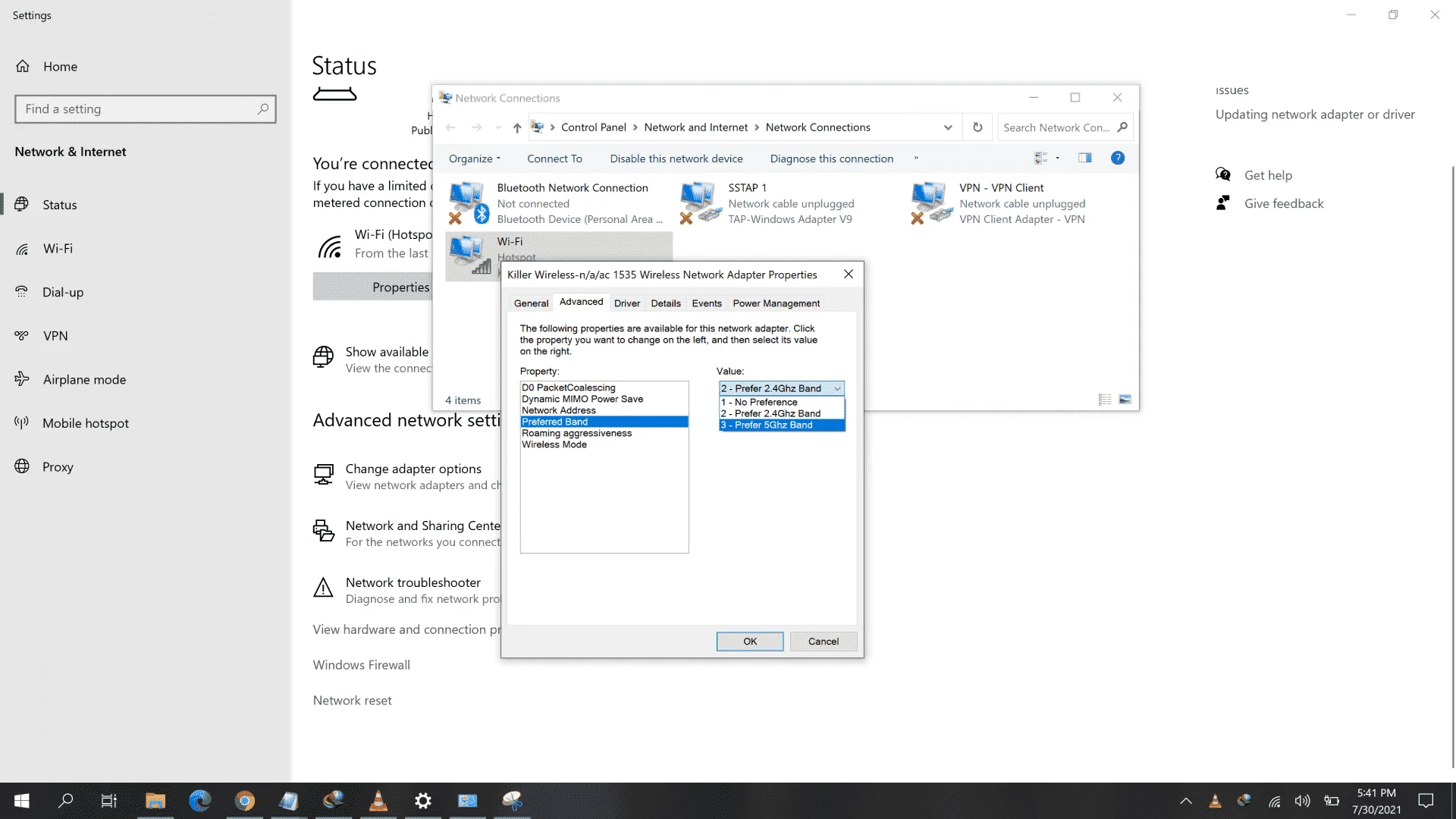Refresh the Network Connections window
Screen dimensions: 1456x819
977,127
